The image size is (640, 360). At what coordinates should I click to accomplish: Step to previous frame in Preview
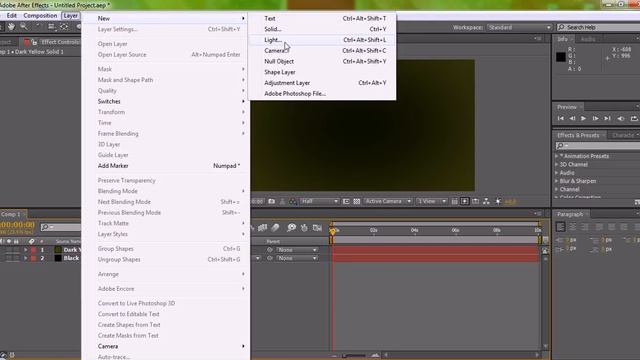coord(572,118)
